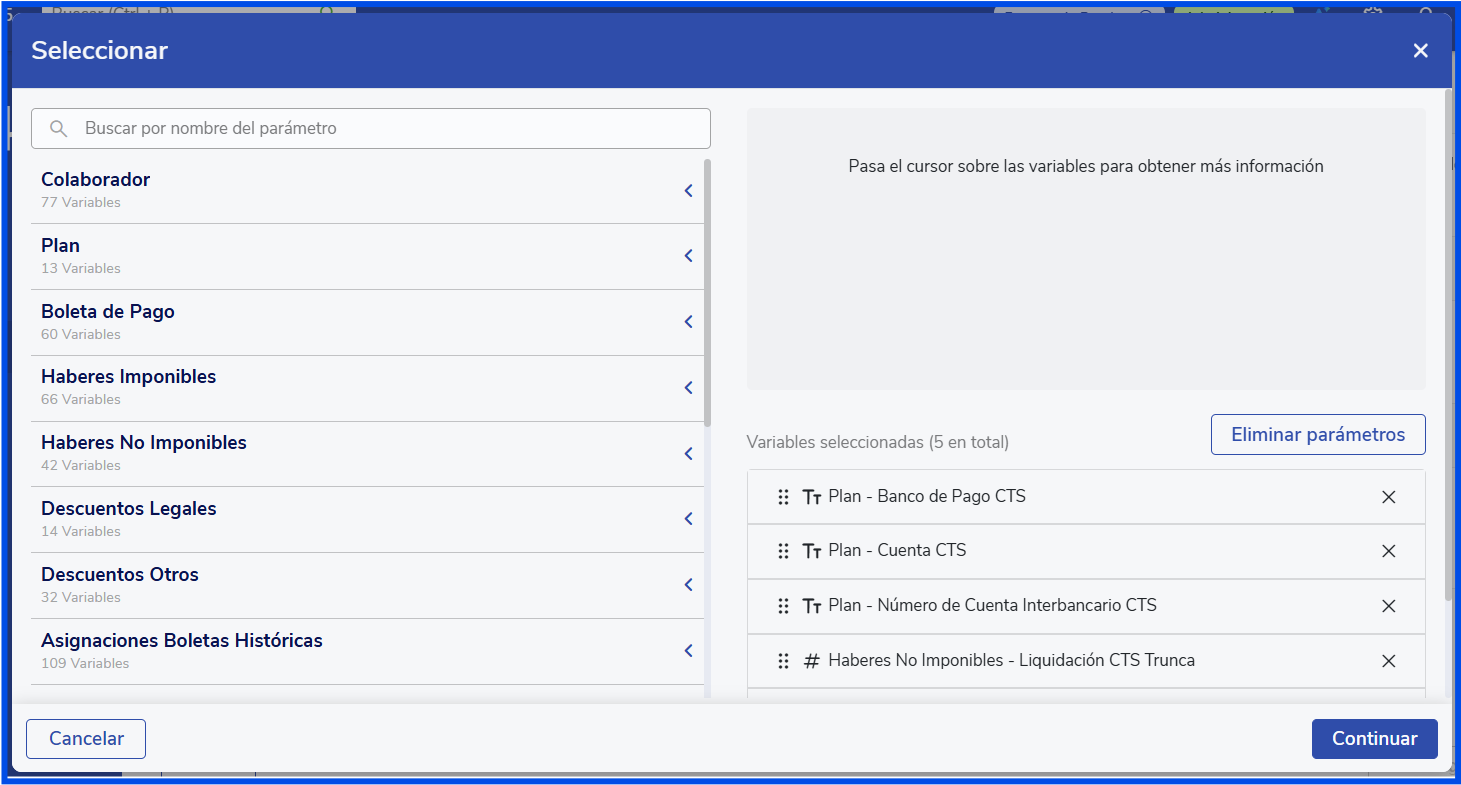Click drag handle of Plan - Cuenta CTS
Viewport: 1461px width, 785px height.
point(784,551)
